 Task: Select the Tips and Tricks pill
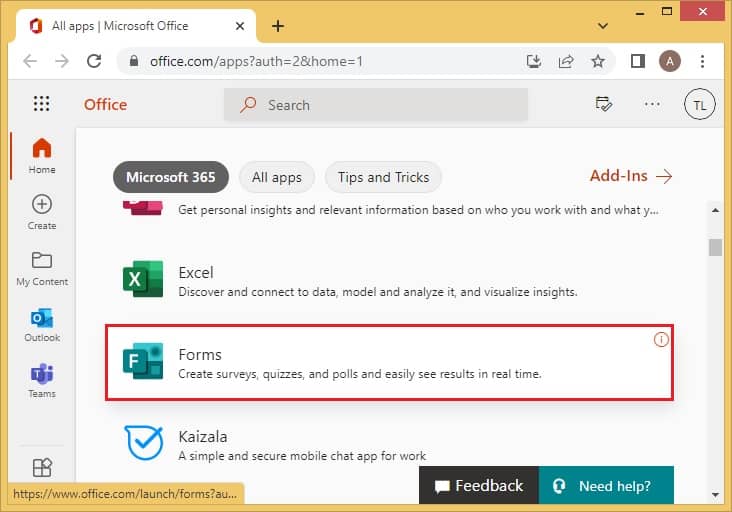[383, 177]
